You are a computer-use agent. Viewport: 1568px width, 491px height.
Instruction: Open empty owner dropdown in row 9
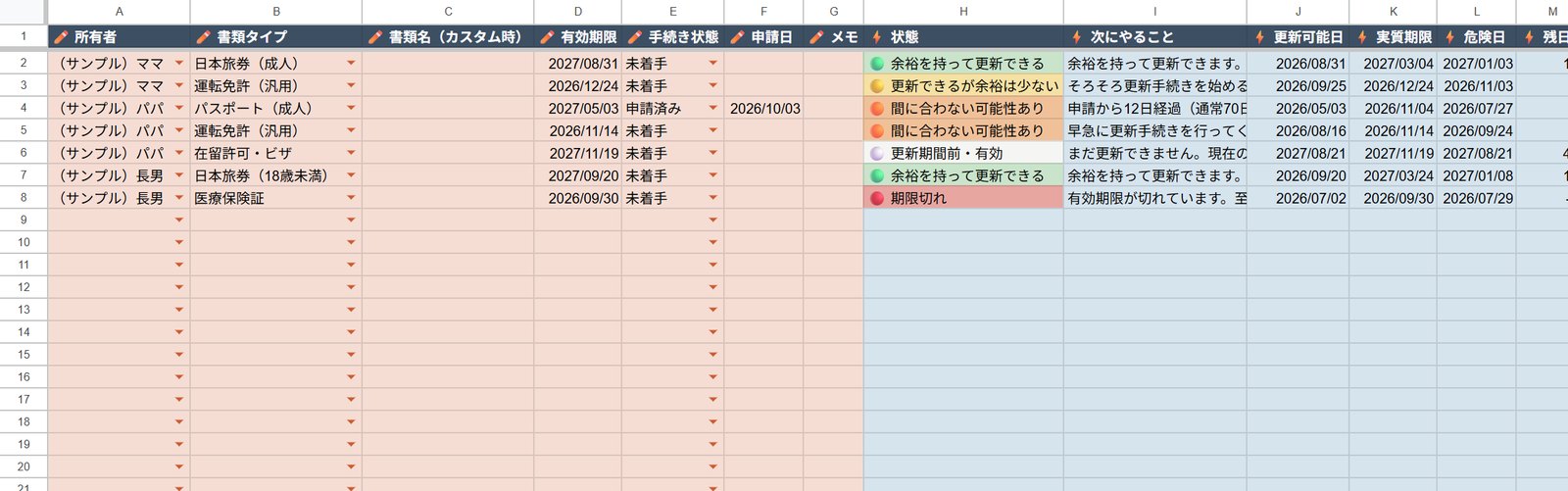tap(179, 221)
